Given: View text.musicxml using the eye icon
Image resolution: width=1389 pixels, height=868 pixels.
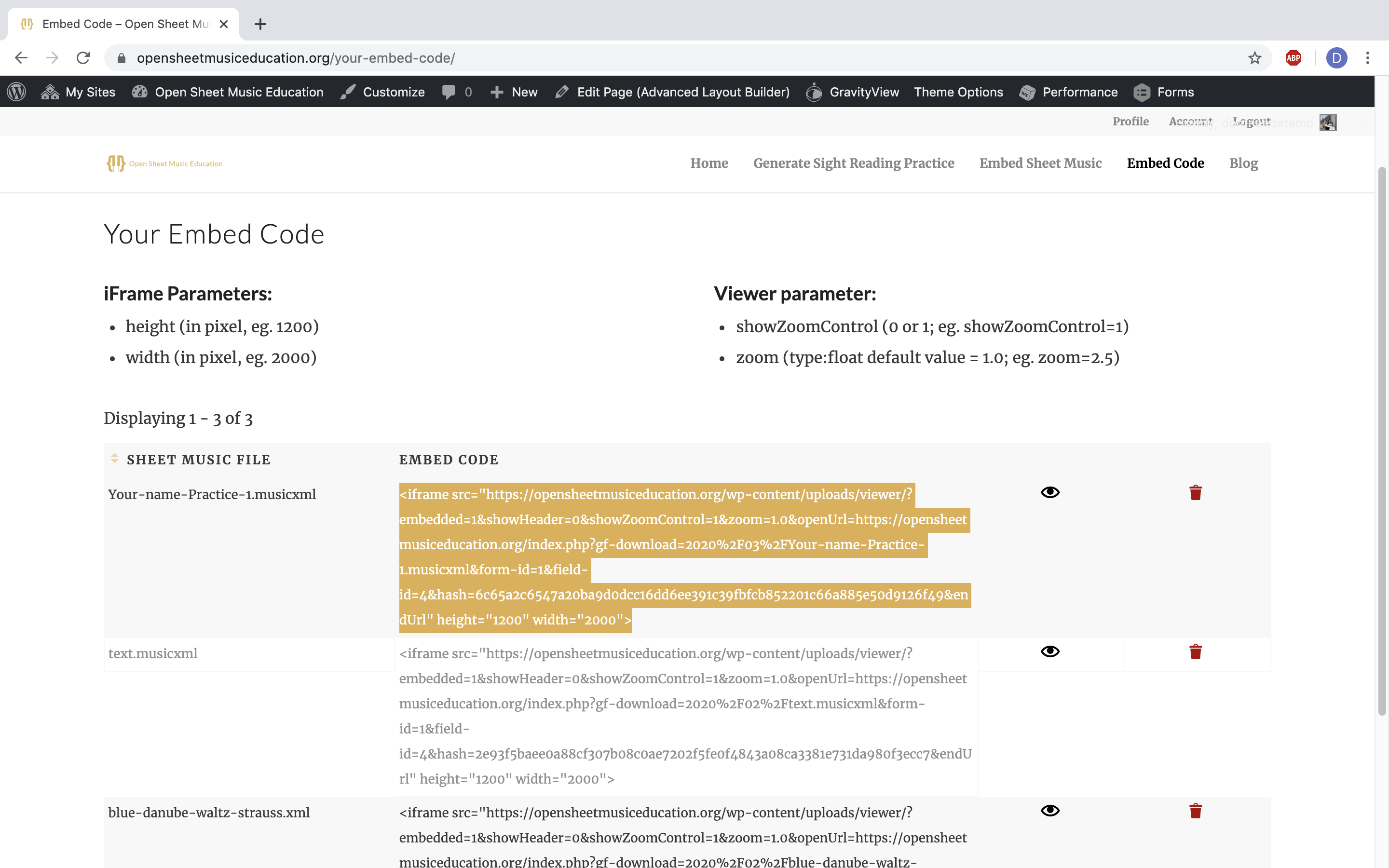Looking at the screenshot, I should tap(1050, 651).
